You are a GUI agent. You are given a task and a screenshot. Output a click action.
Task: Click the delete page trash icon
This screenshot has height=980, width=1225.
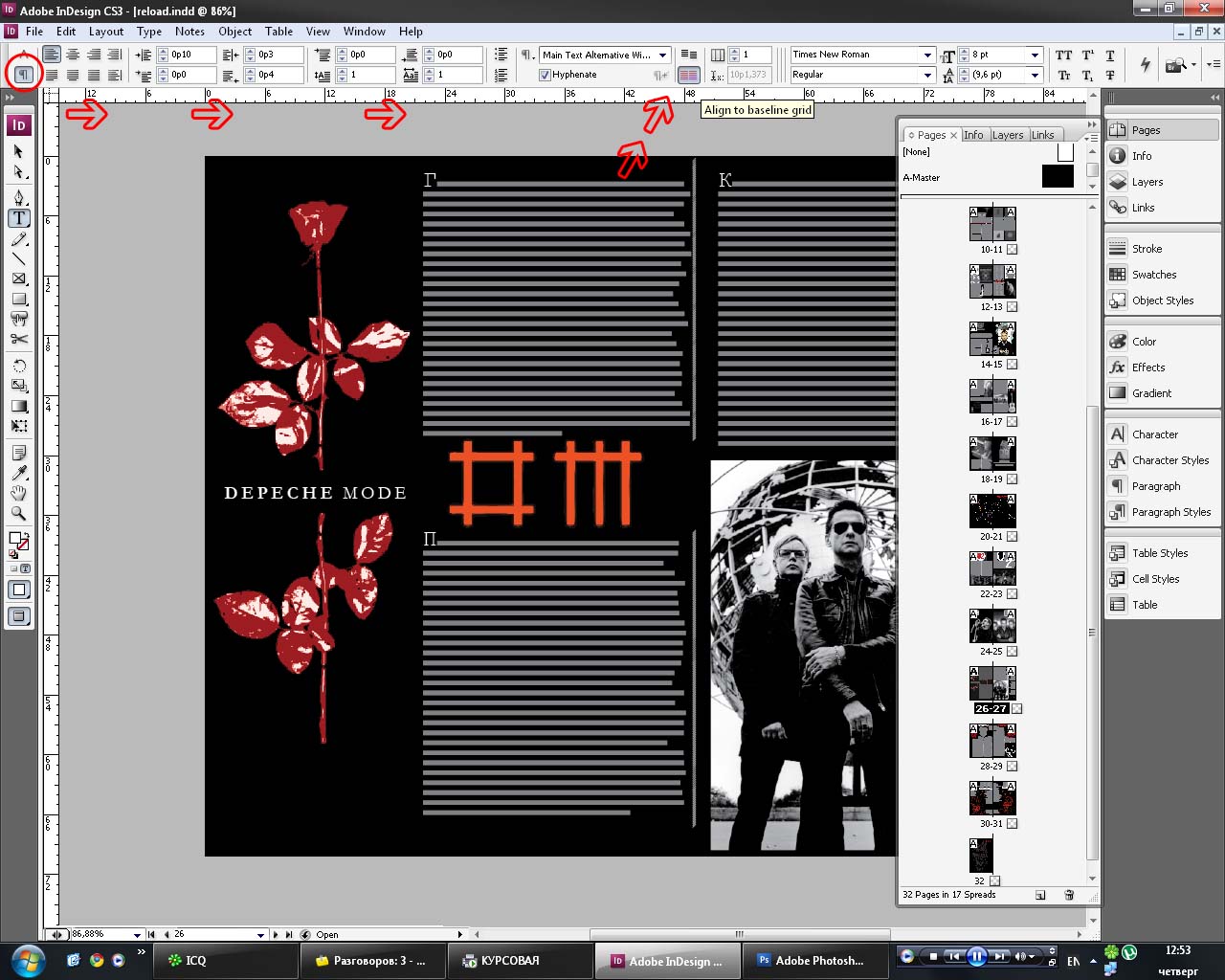coord(1069,895)
